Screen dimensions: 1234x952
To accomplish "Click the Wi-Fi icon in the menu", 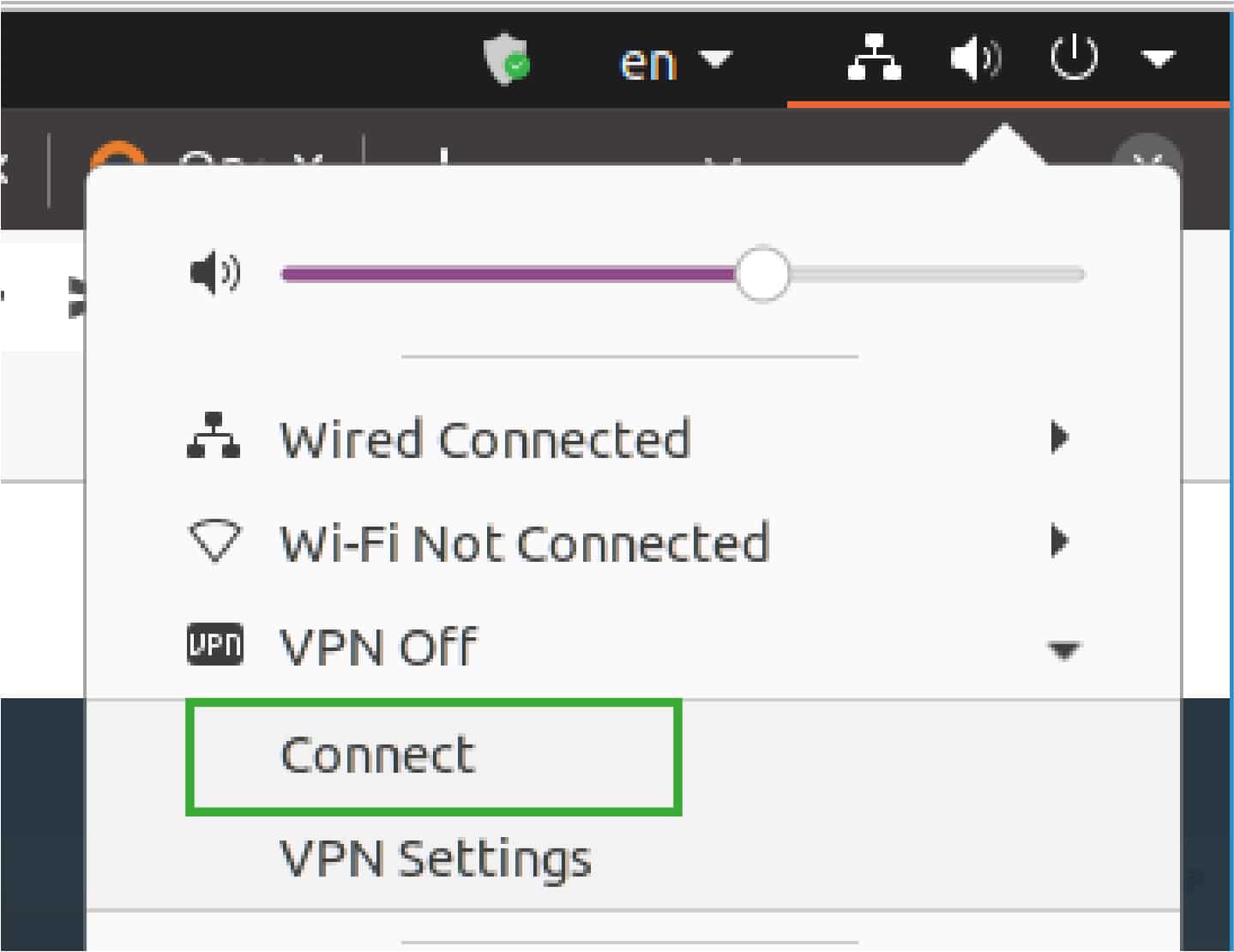I will [x=215, y=540].
